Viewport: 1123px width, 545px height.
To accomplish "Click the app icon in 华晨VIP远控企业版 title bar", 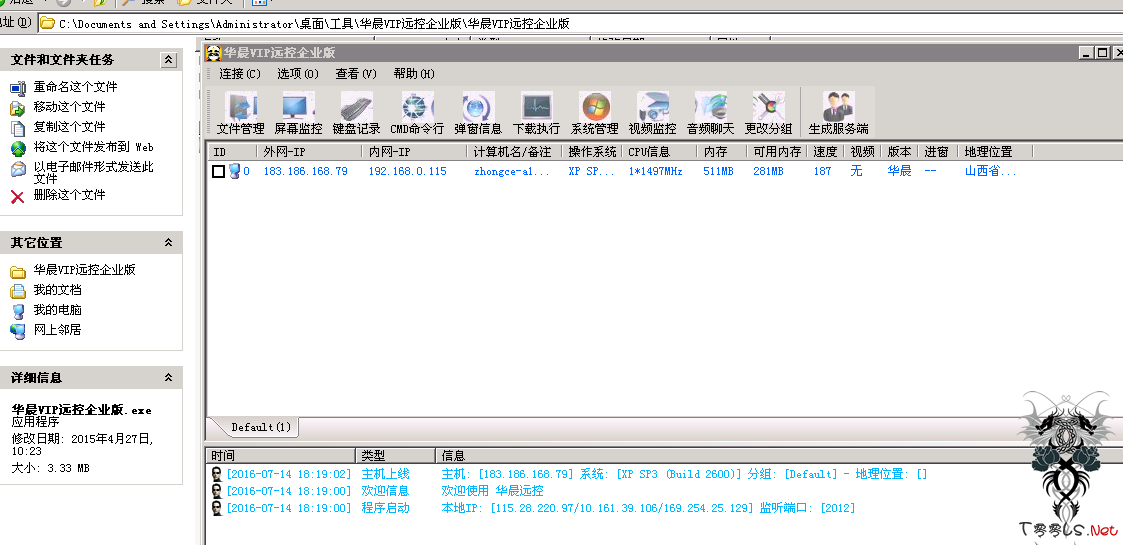I will click(x=213, y=53).
